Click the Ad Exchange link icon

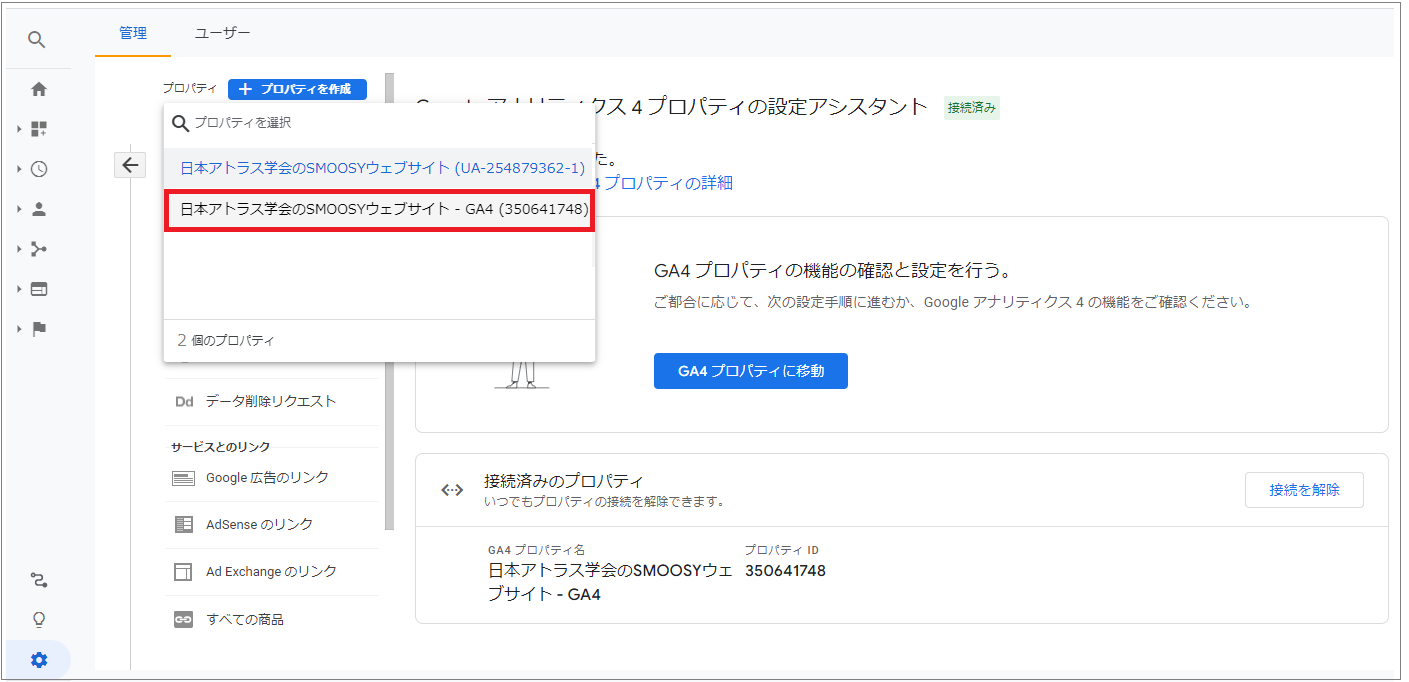point(183,572)
